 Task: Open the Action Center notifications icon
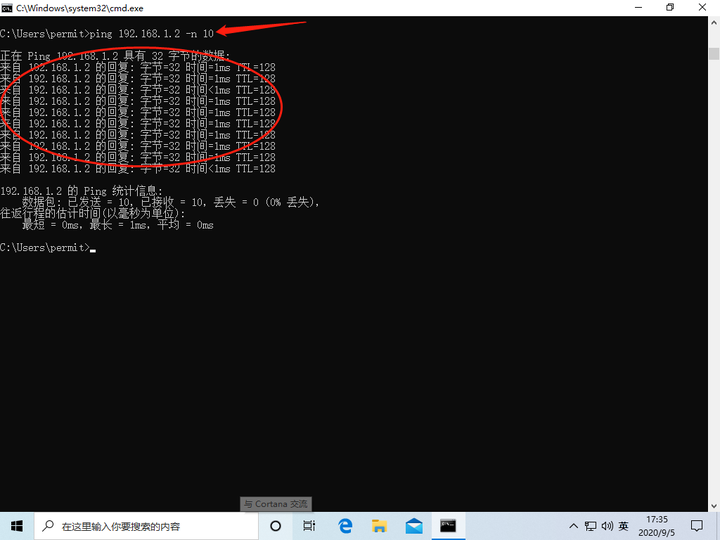point(697,526)
